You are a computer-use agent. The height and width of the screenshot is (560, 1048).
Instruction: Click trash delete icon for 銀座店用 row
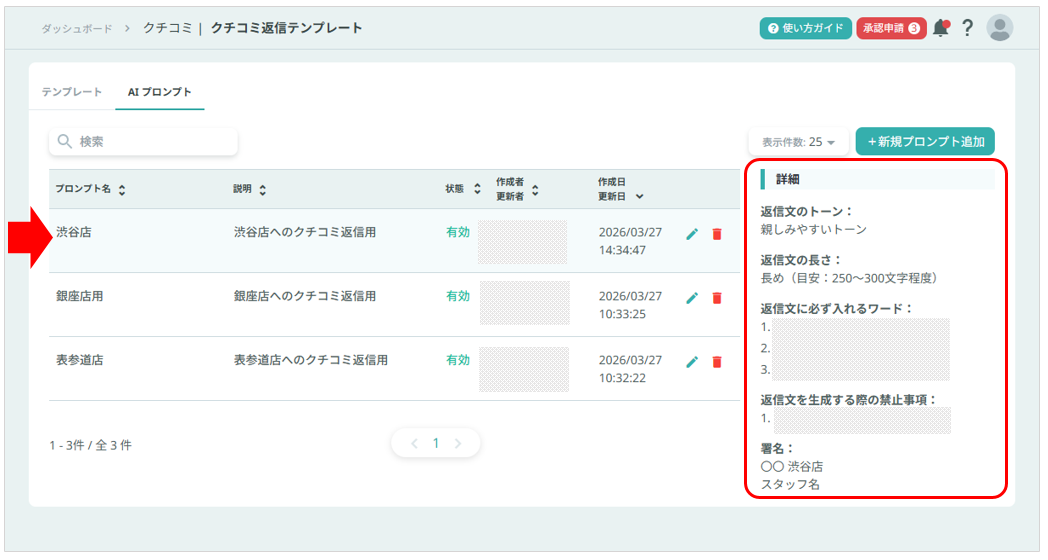point(716,298)
